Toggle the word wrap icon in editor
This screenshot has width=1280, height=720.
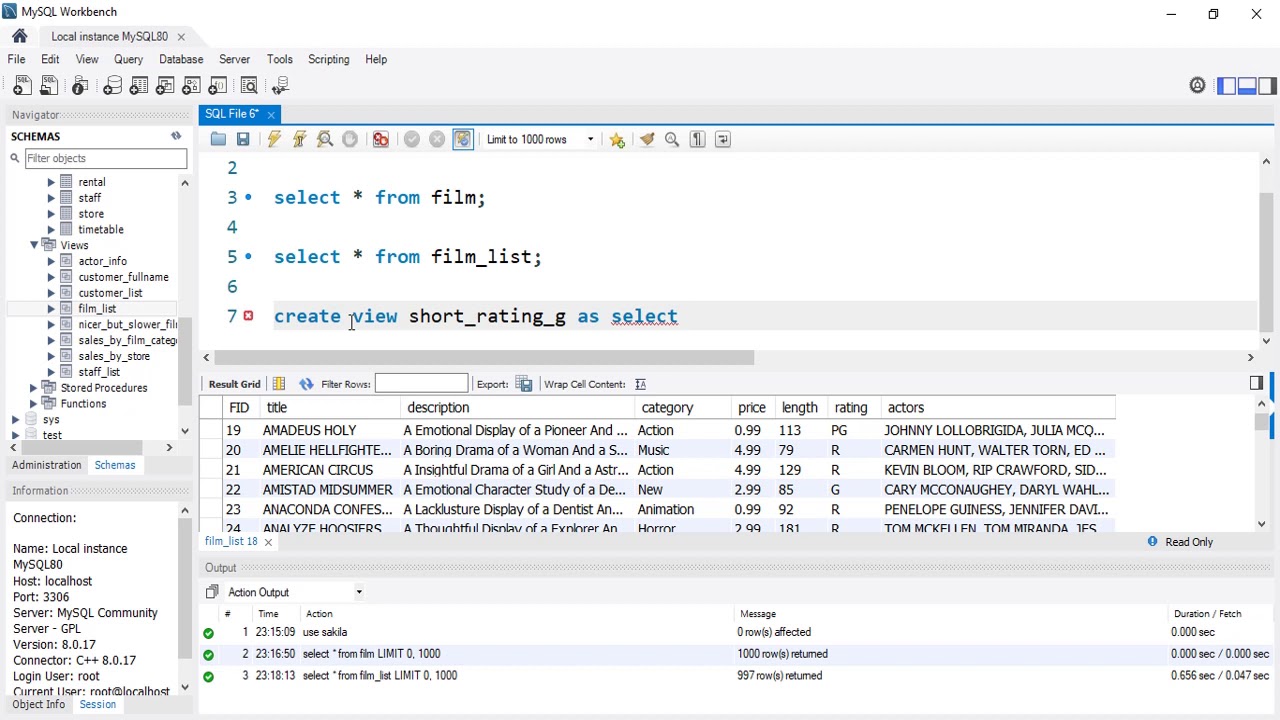click(x=723, y=139)
